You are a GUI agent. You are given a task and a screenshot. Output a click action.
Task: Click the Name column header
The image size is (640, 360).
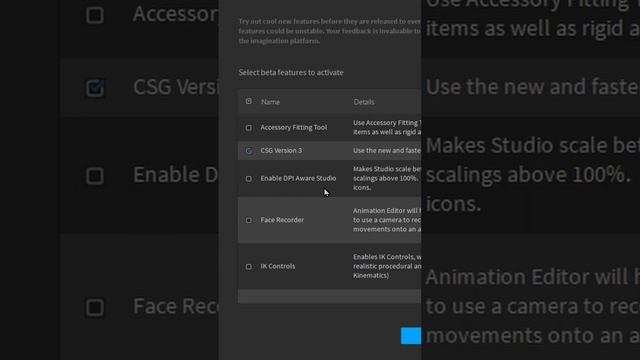coord(270,102)
